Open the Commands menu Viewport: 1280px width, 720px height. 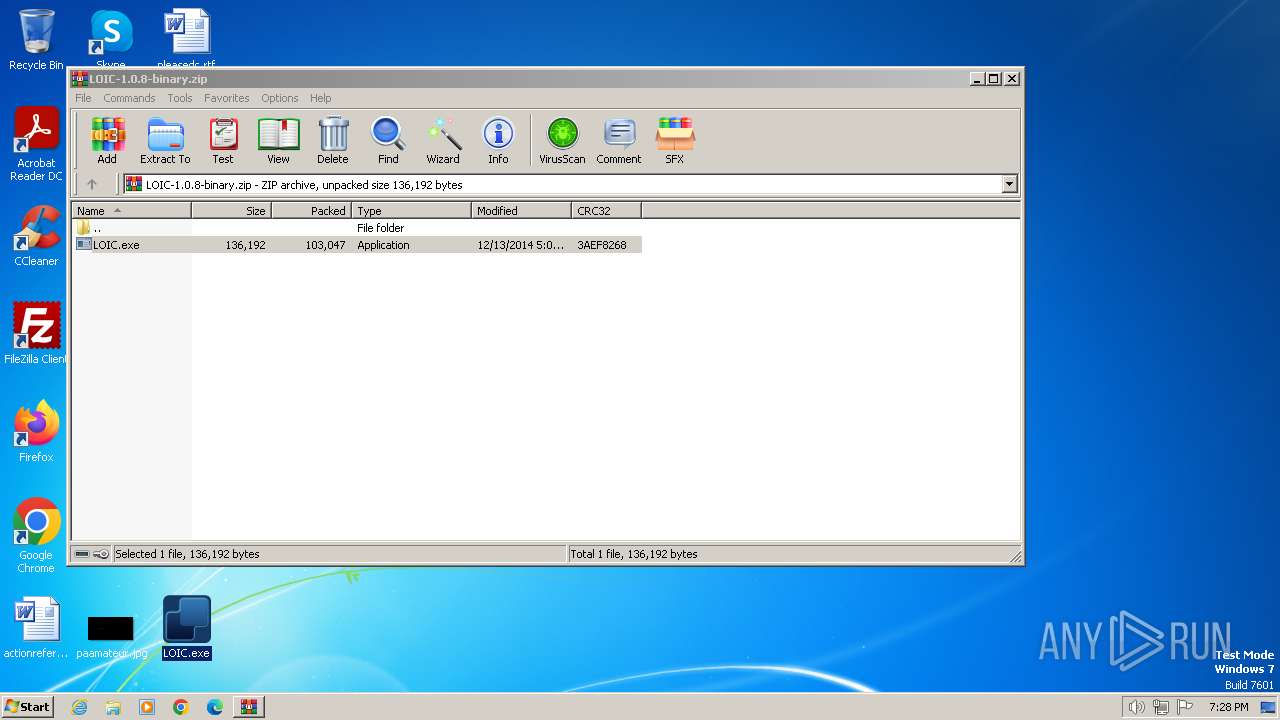pyautogui.click(x=129, y=98)
